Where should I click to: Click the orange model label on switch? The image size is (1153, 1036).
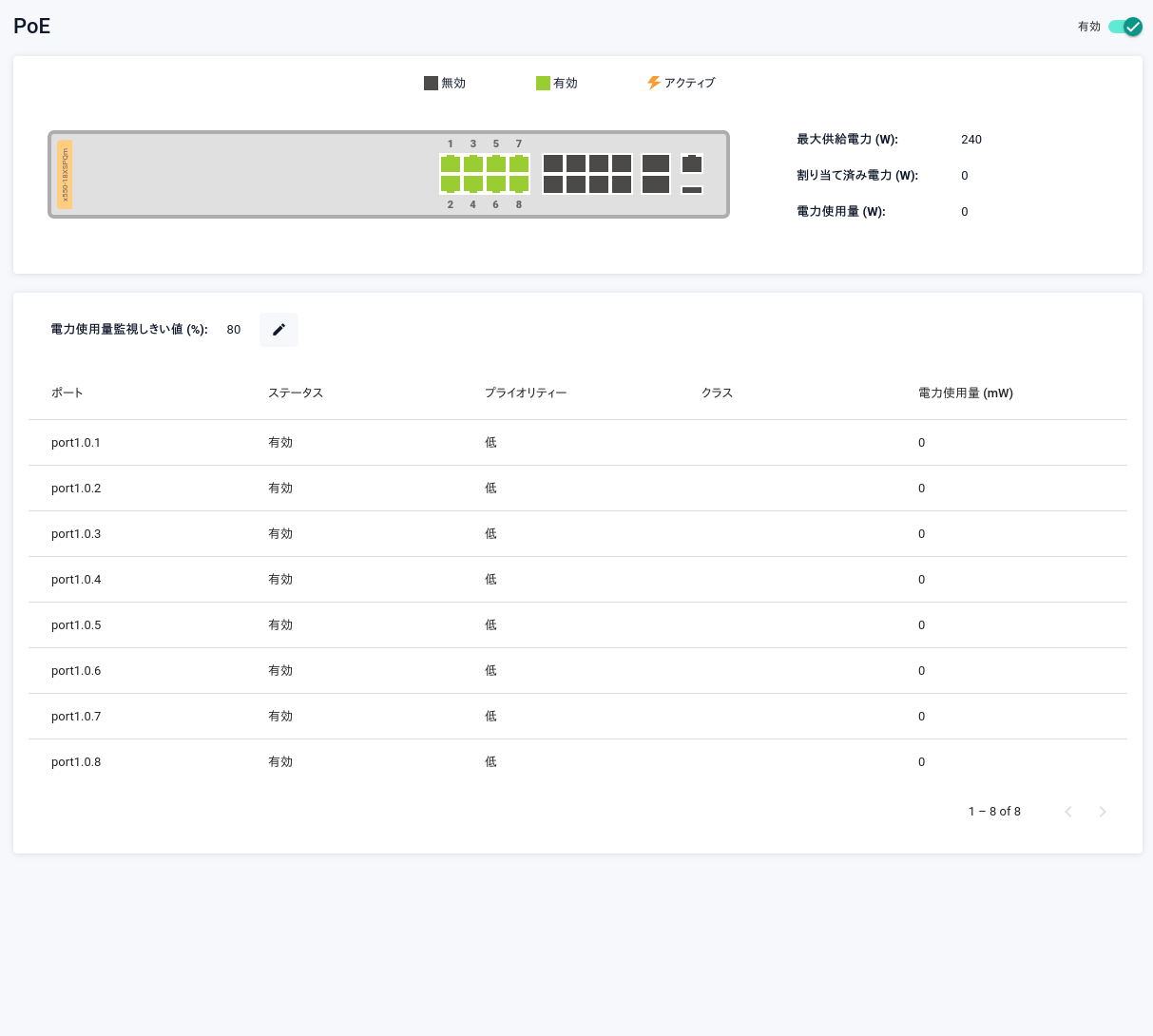(x=65, y=175)
